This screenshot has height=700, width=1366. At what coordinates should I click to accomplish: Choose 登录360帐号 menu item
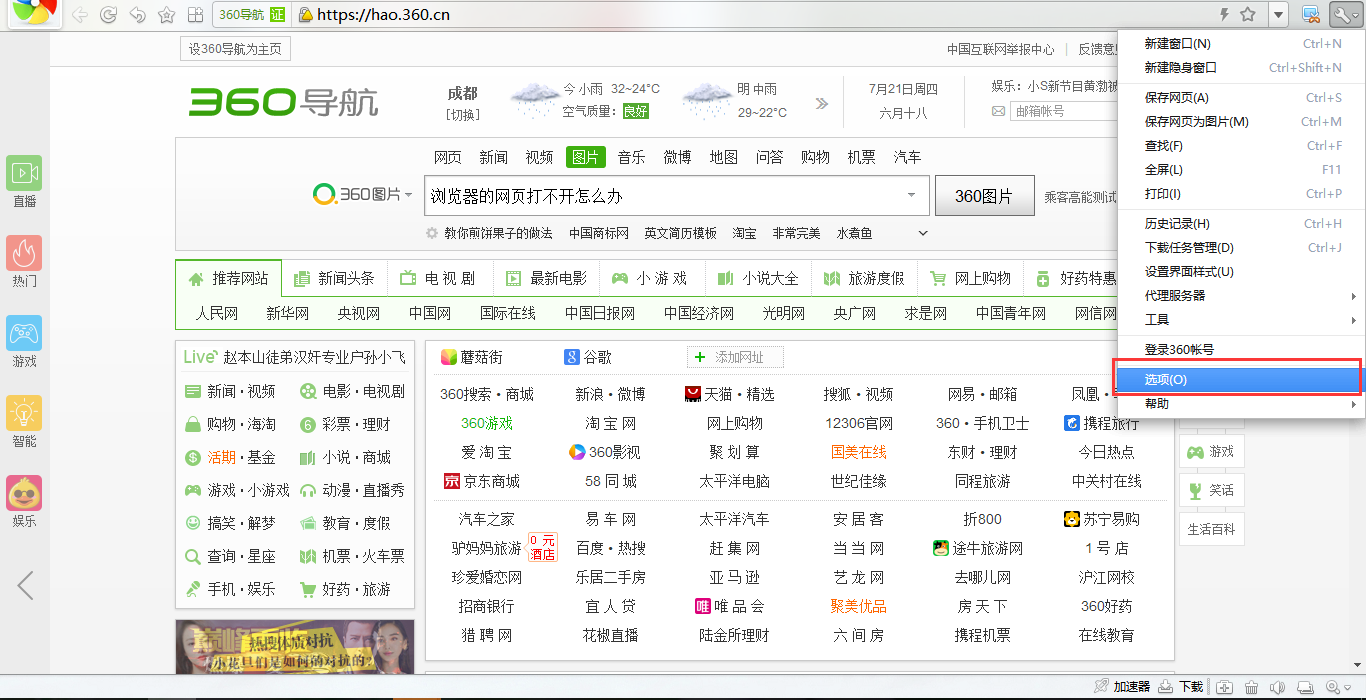pos(1239,350)
